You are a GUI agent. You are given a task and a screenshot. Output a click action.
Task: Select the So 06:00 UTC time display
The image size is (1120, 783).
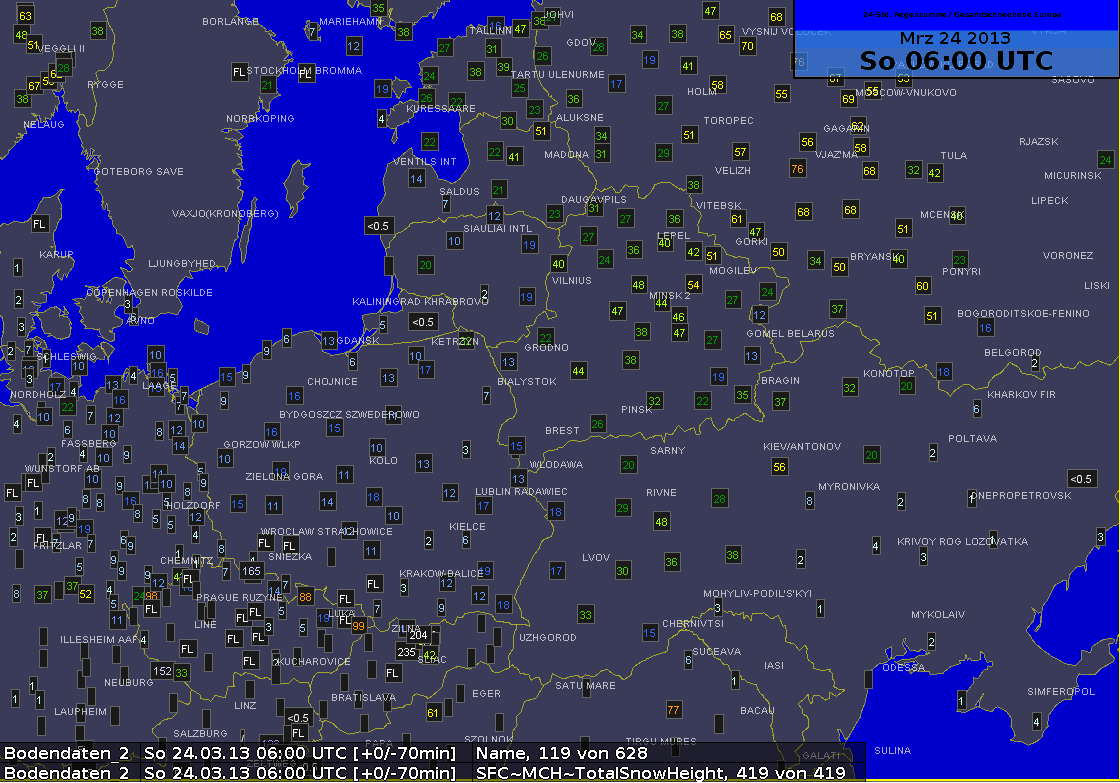[955, 61]
